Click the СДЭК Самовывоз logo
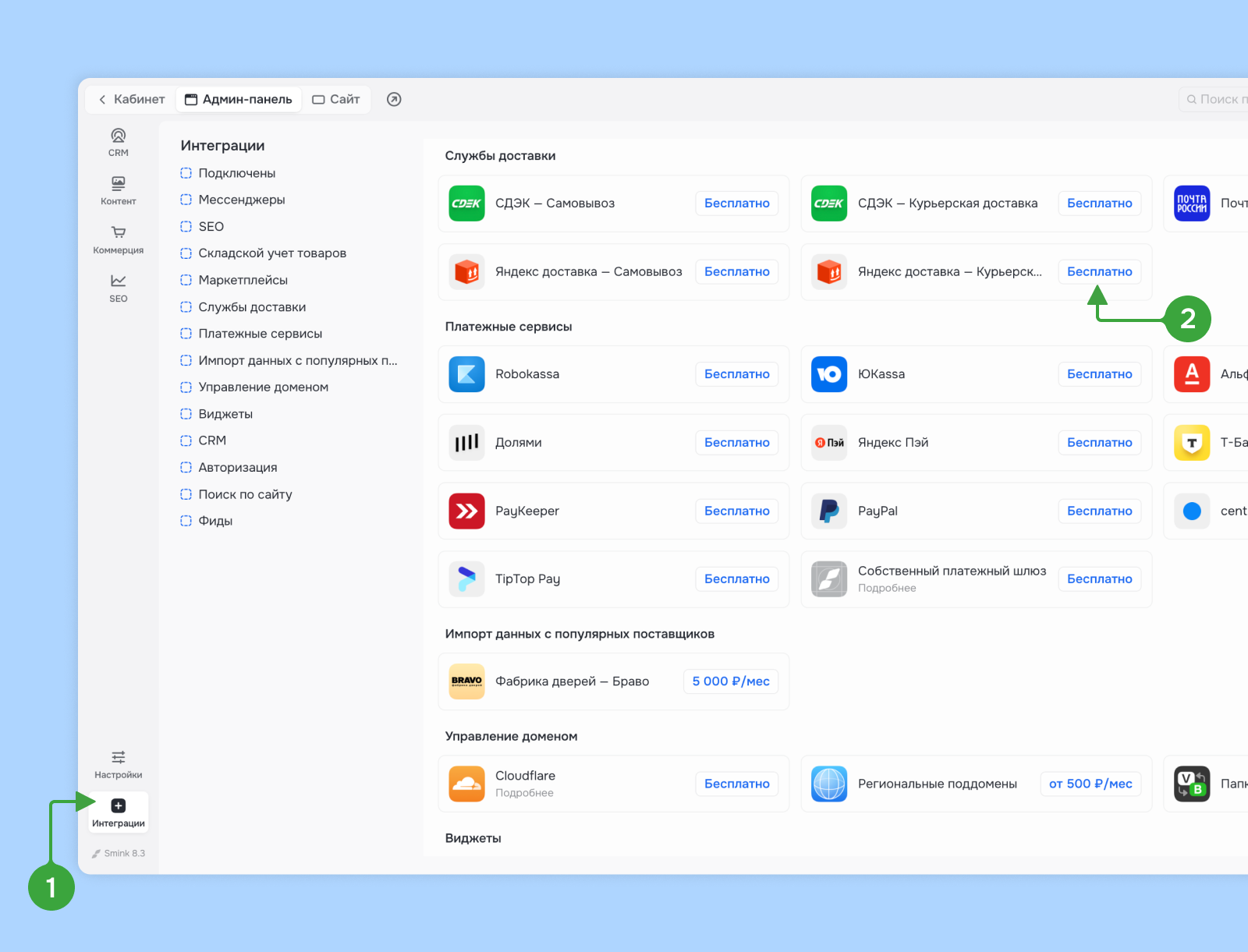Viewport: 1248px width, 952px height. point(467,203)
